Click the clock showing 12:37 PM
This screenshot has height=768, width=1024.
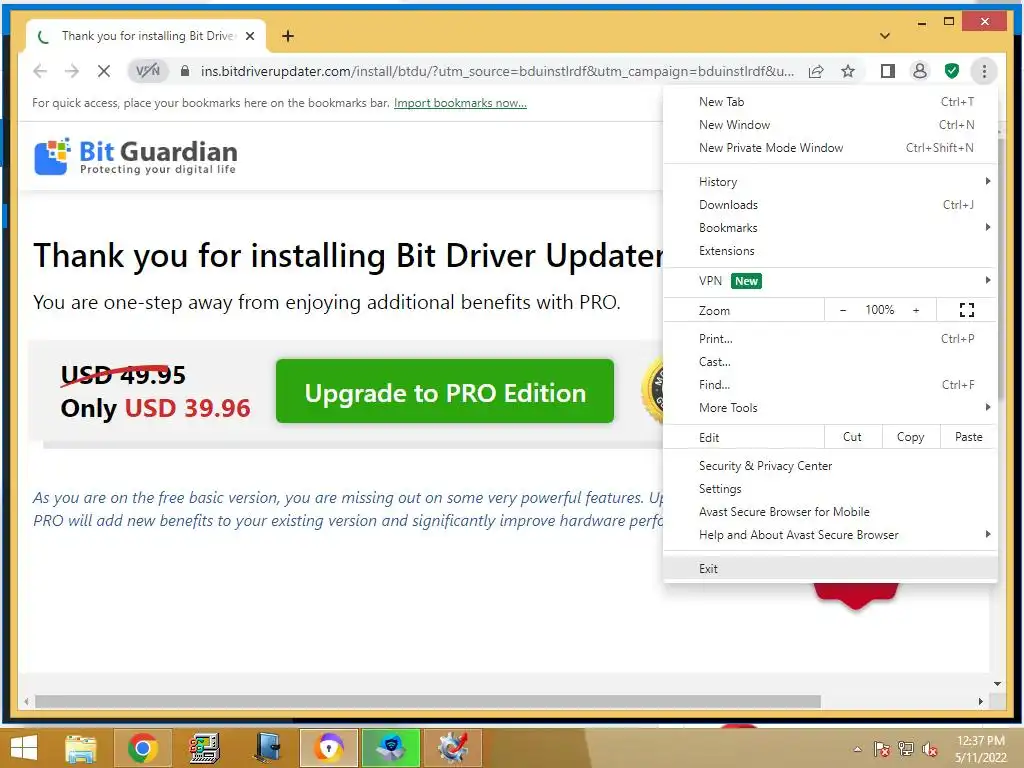click(x=980, y=741)
